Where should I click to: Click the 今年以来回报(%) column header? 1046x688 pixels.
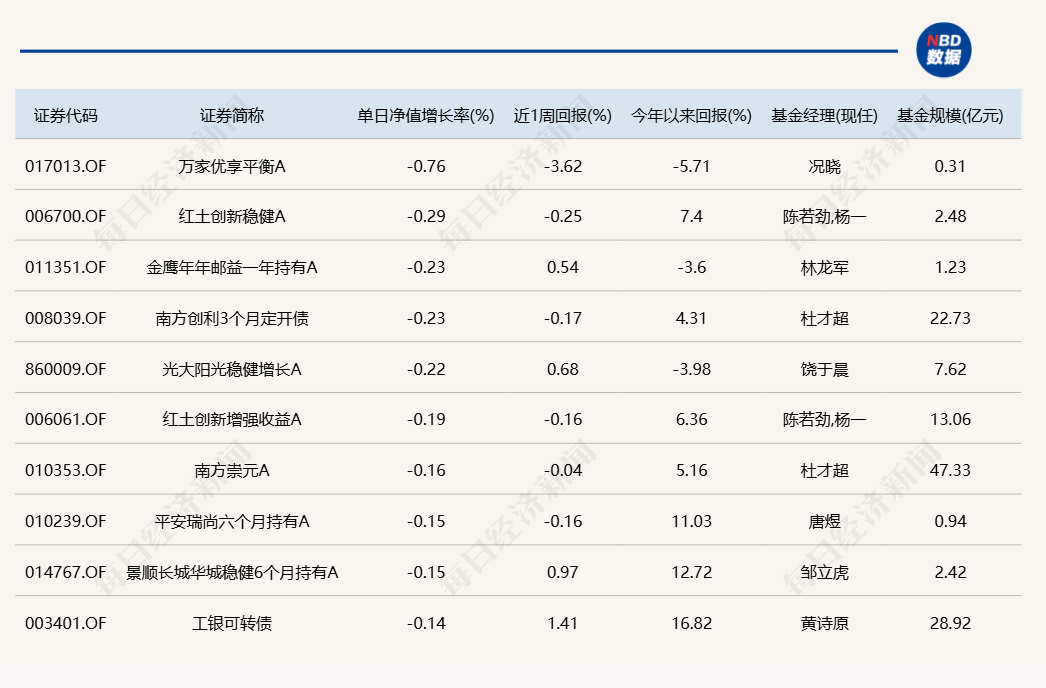691,115
